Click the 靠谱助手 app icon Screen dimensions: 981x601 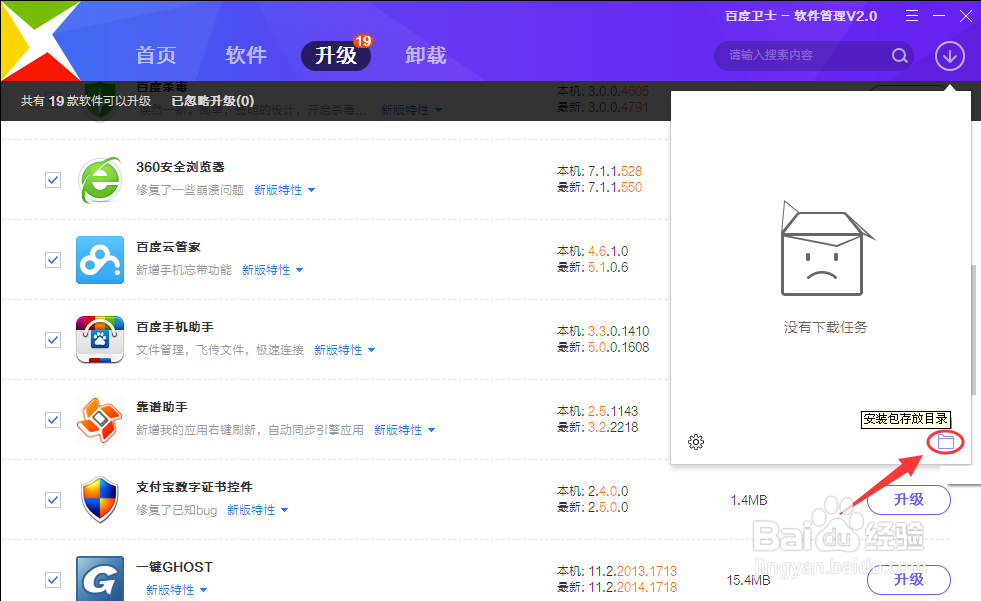[x=99, y=419]
